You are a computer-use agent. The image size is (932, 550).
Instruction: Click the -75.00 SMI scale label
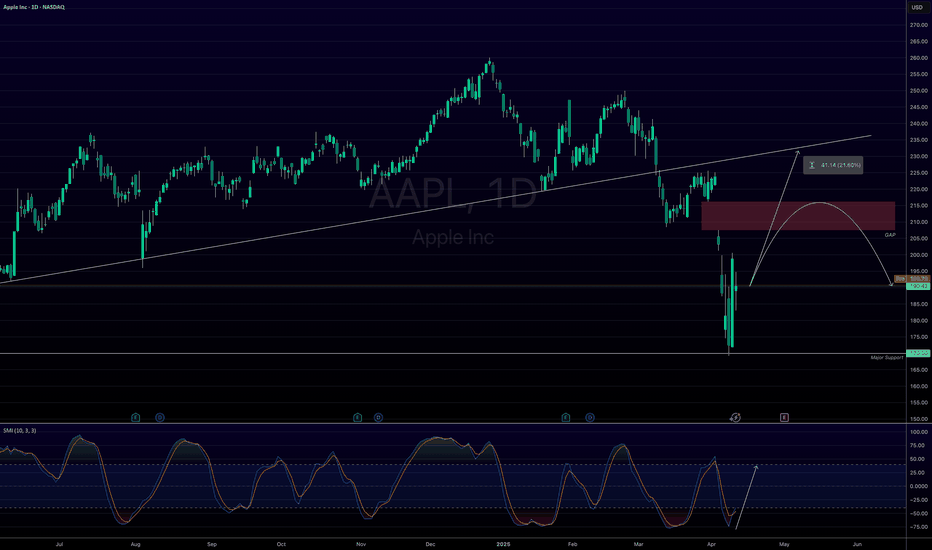[918, 527]
